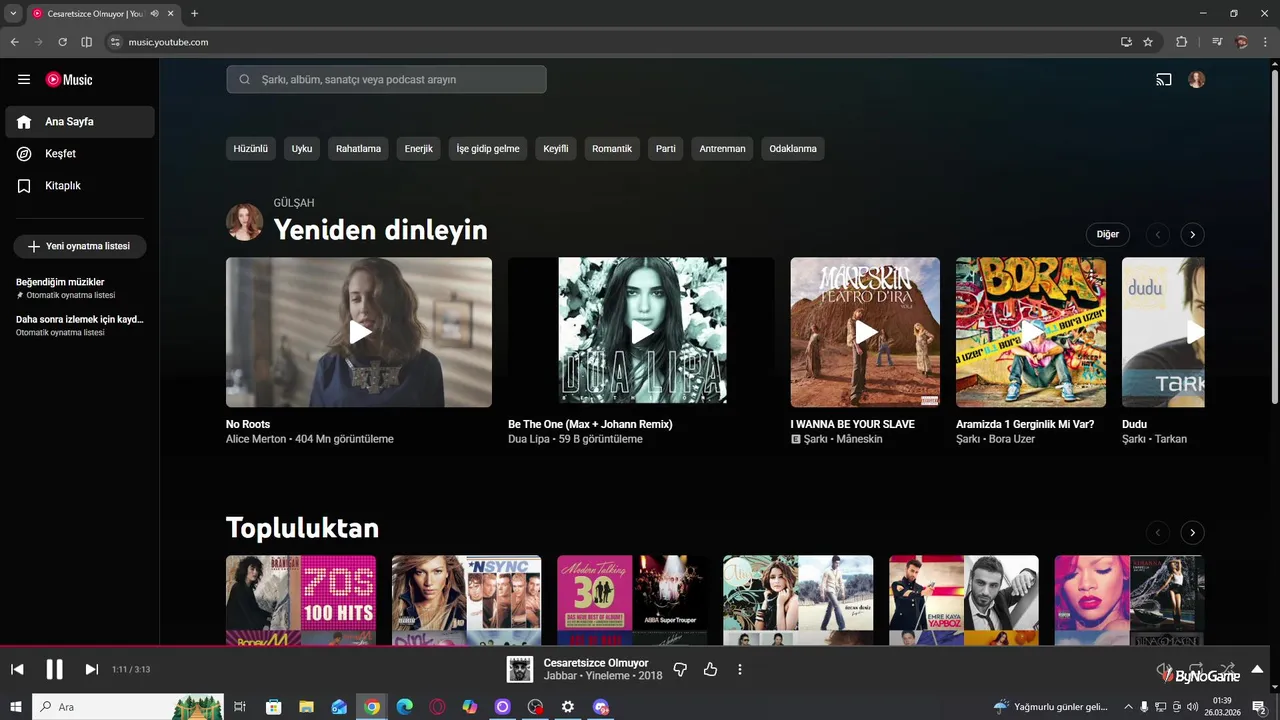Open the Chrome extensions puzzle icon
1280x720 pixels.
tap(1182, 42)
